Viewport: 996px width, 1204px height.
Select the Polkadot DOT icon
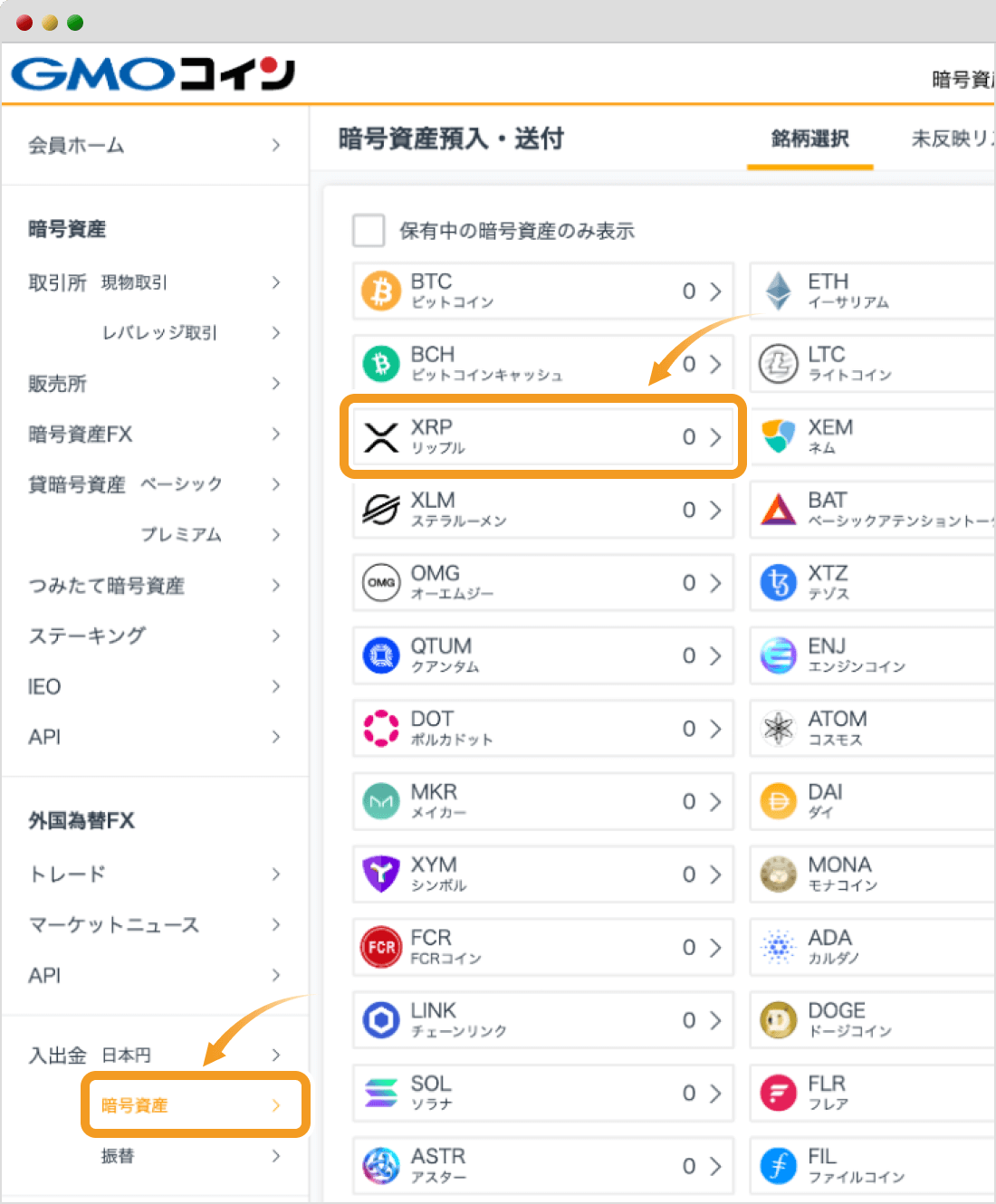381,729
